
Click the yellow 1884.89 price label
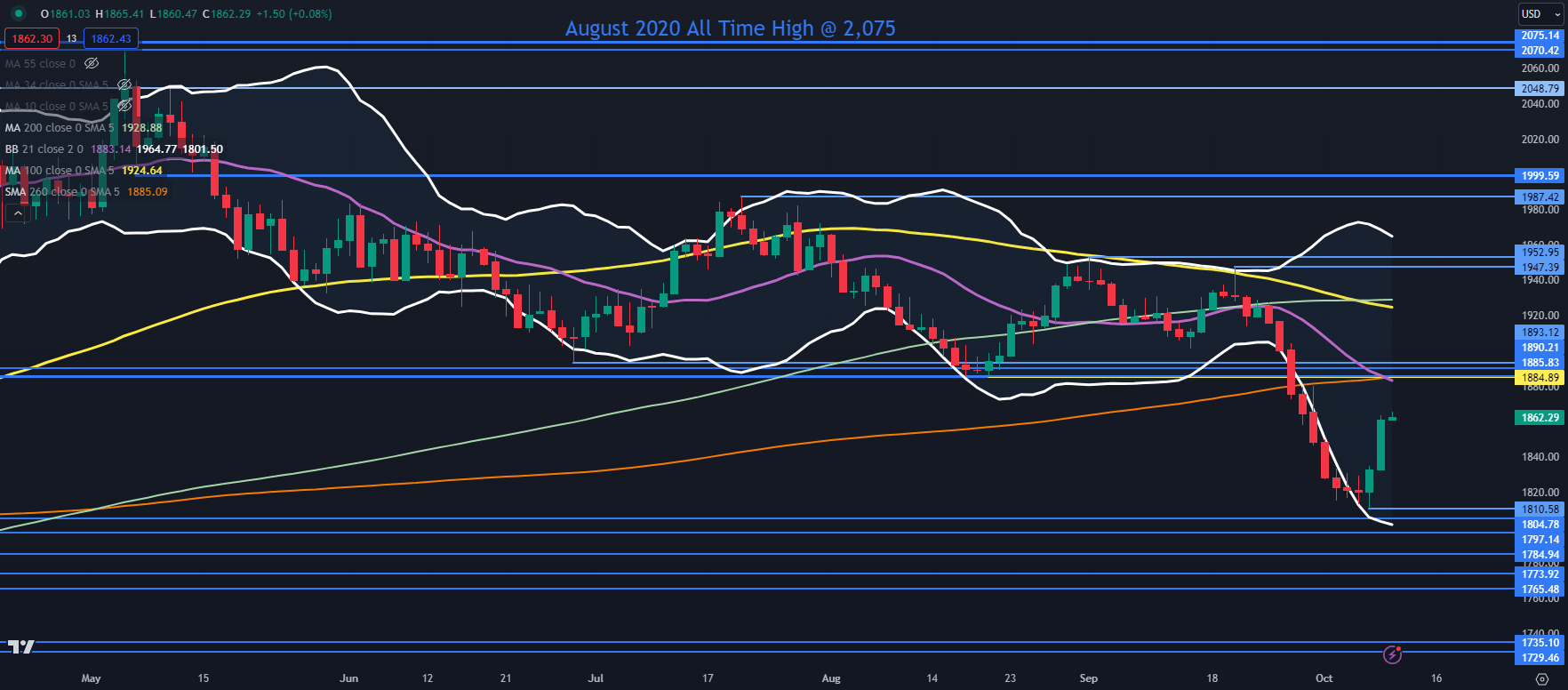[1540, 378]
